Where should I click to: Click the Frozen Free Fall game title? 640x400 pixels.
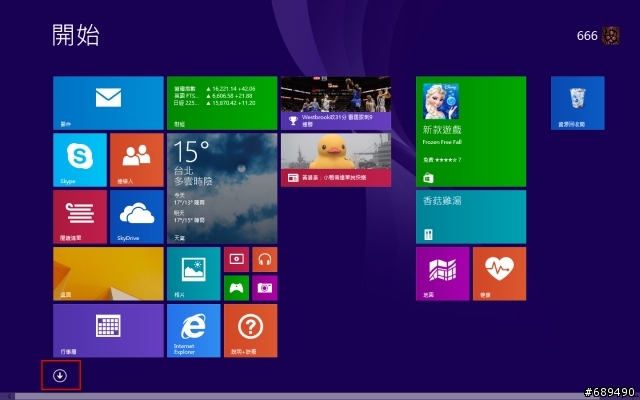coord(442,142)
